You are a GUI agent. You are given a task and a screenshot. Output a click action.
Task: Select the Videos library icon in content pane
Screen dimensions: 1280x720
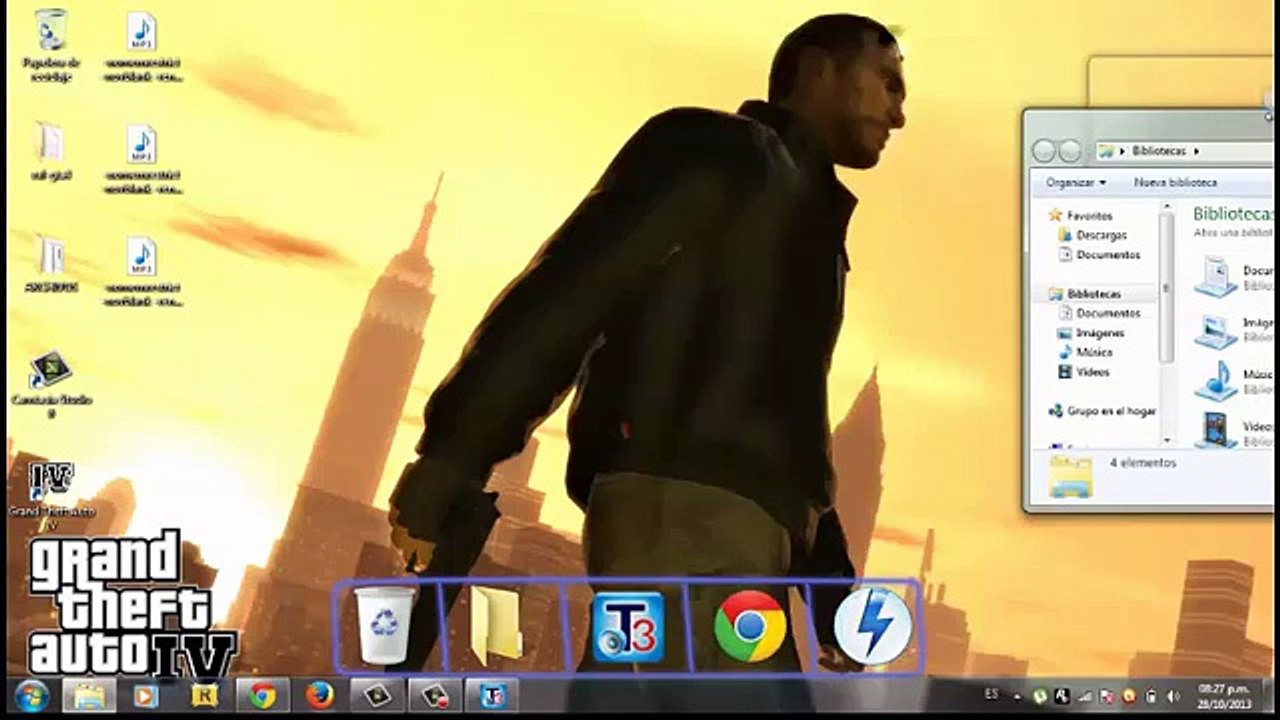click(x=1216, y=430)
